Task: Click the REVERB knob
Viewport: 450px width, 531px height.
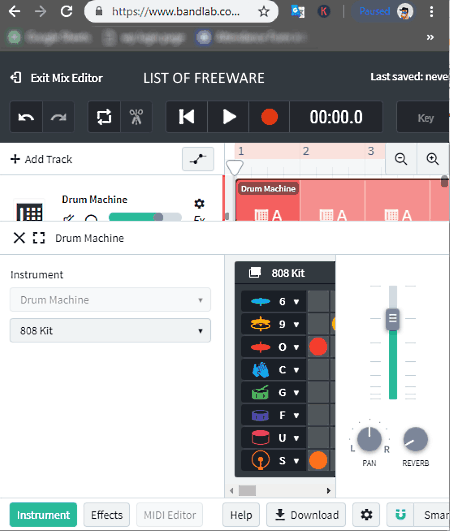Action: pos(415,439)
